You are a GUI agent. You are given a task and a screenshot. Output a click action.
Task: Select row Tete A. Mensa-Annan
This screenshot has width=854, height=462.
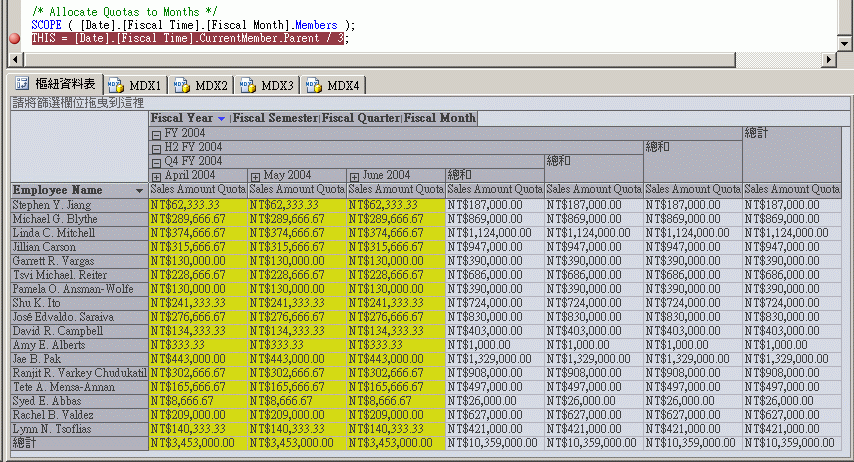80,387
